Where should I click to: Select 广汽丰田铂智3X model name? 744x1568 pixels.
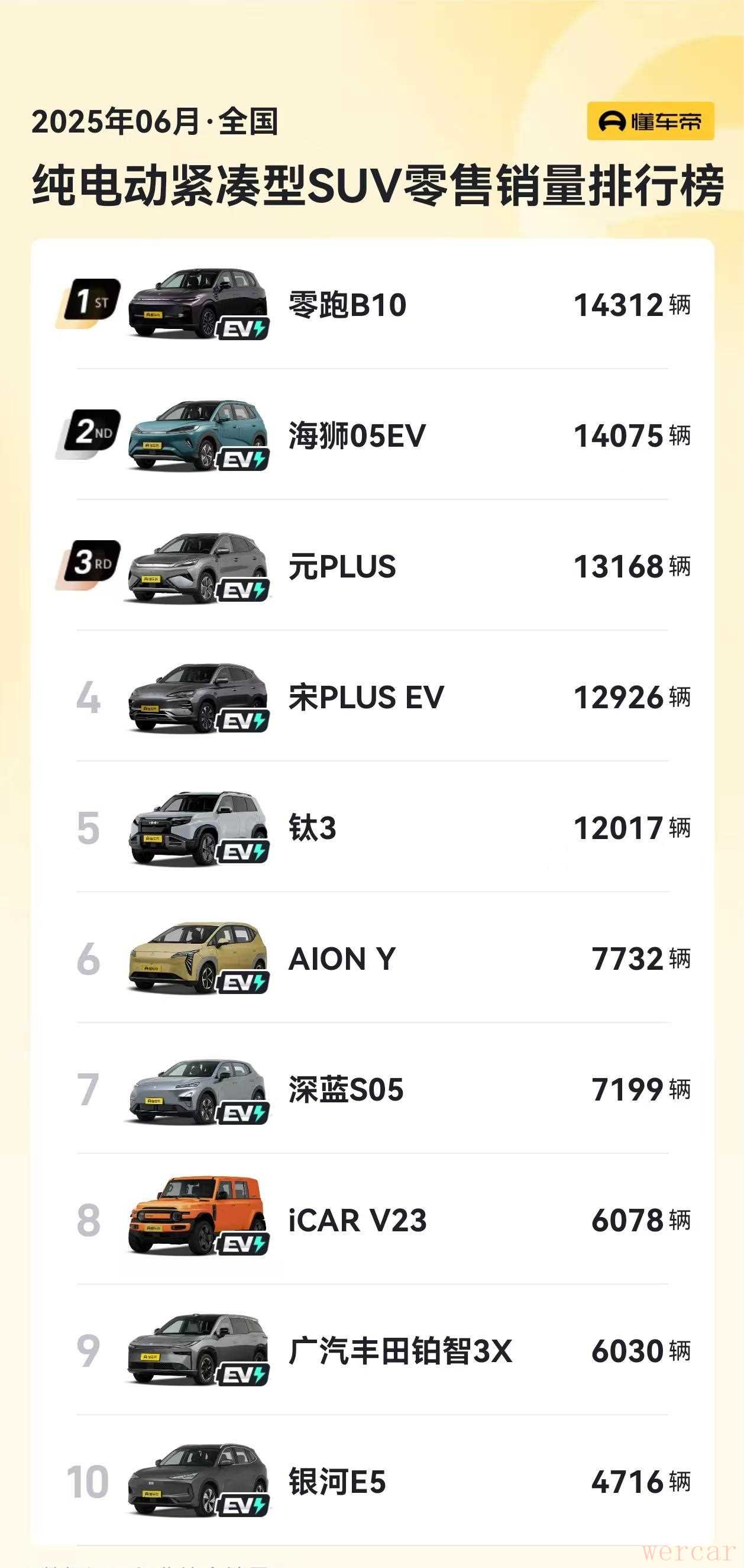coord(400,1351)
